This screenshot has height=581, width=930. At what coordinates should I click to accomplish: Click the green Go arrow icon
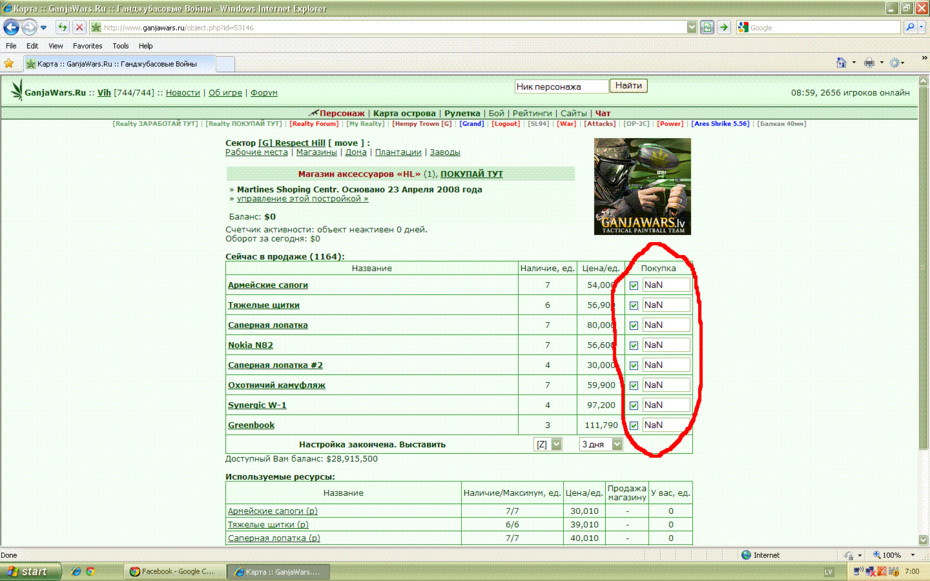pyautogui.click(x=724, y=27)
